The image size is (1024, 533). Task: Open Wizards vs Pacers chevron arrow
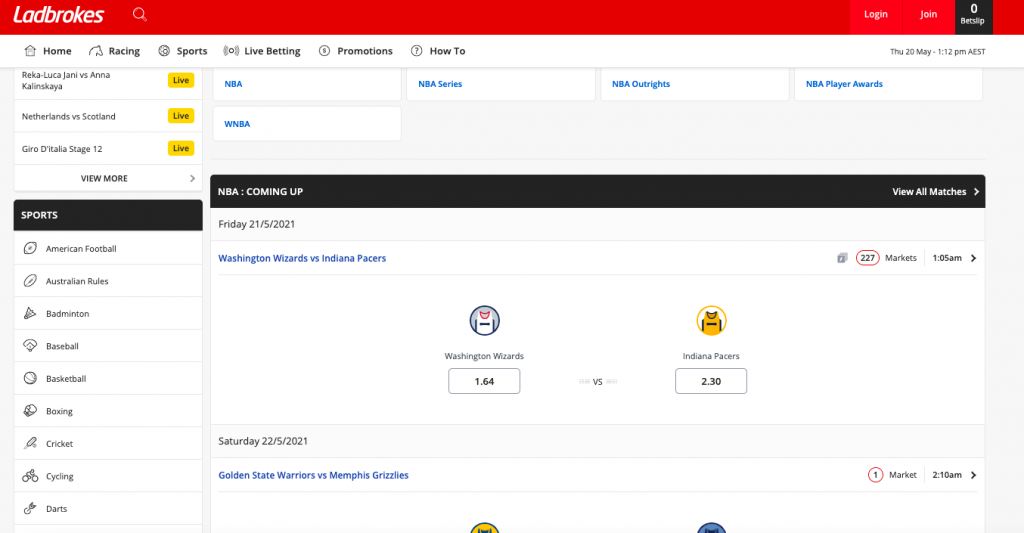[974, 258]
